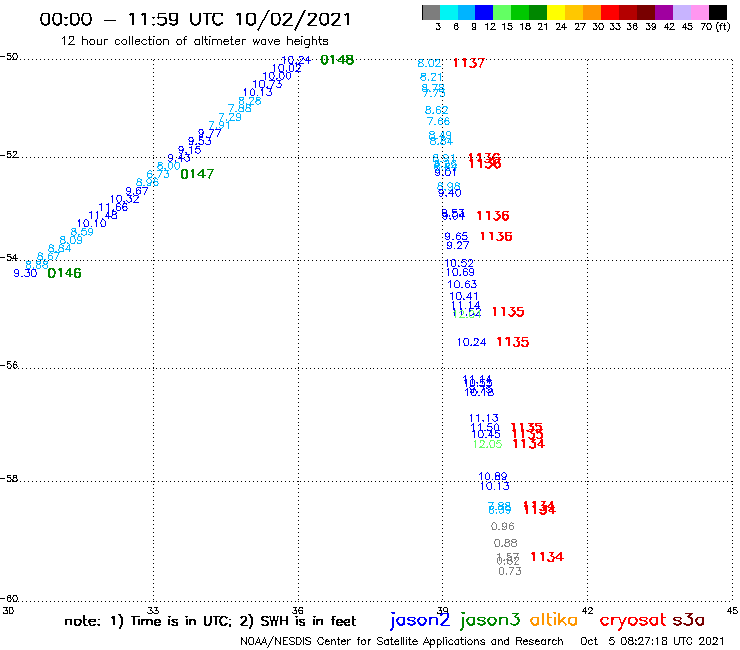
Task: Click the '30' longitude axis label
Action: [x=8, y=611]
